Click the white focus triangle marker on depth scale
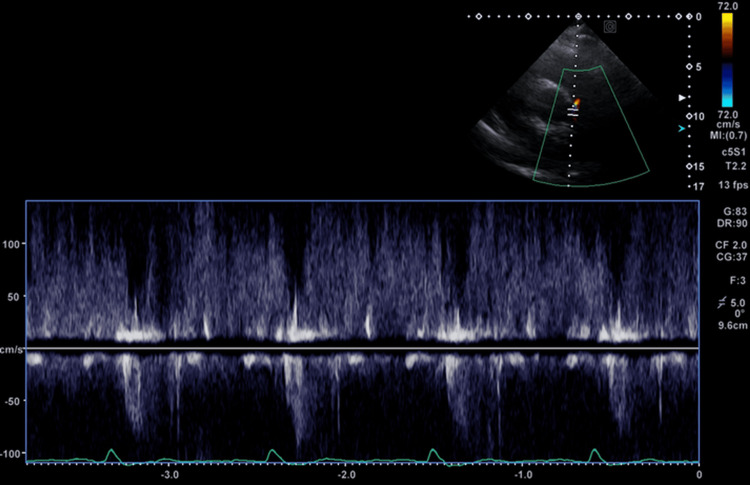750x485 pixels. point(682,98)
